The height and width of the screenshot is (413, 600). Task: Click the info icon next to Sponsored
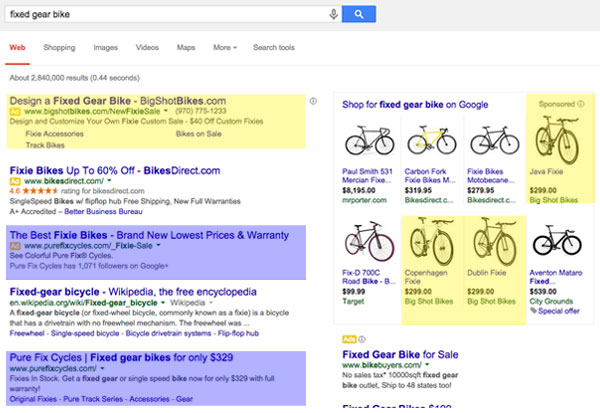(x=580, y=104)
